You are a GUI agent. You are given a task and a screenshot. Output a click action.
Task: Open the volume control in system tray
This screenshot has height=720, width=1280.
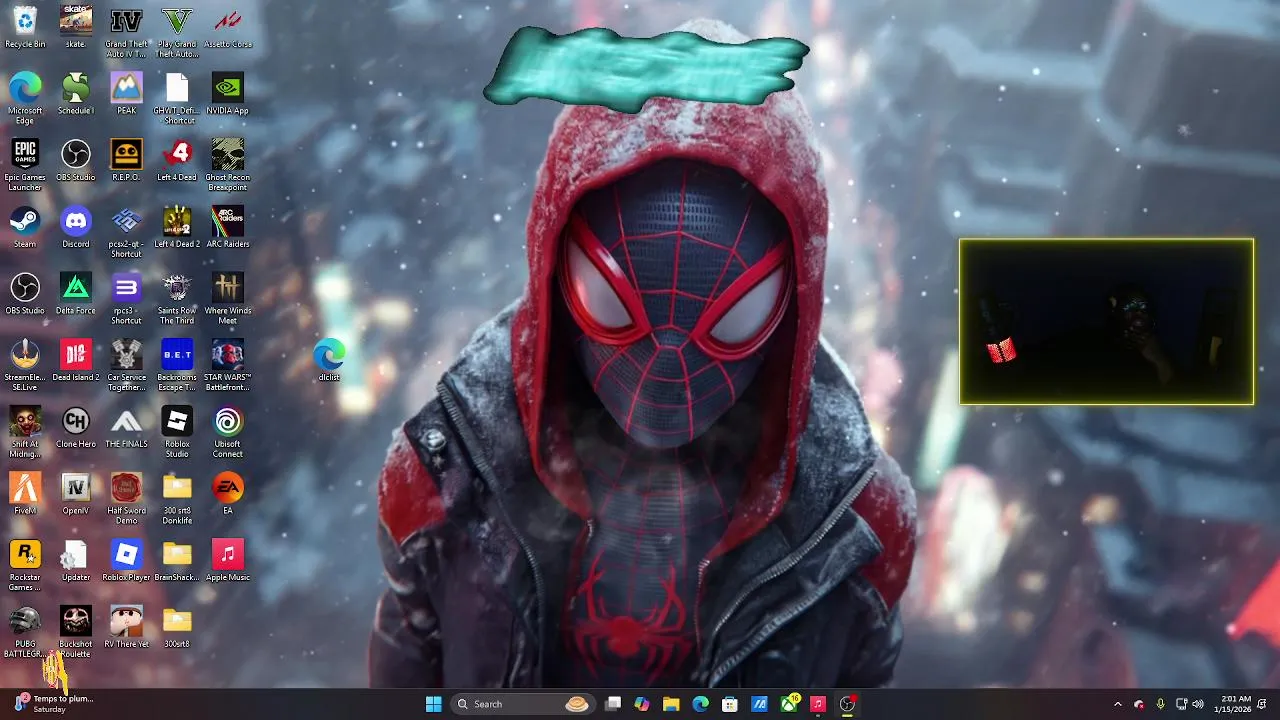tap(1198, 704)
